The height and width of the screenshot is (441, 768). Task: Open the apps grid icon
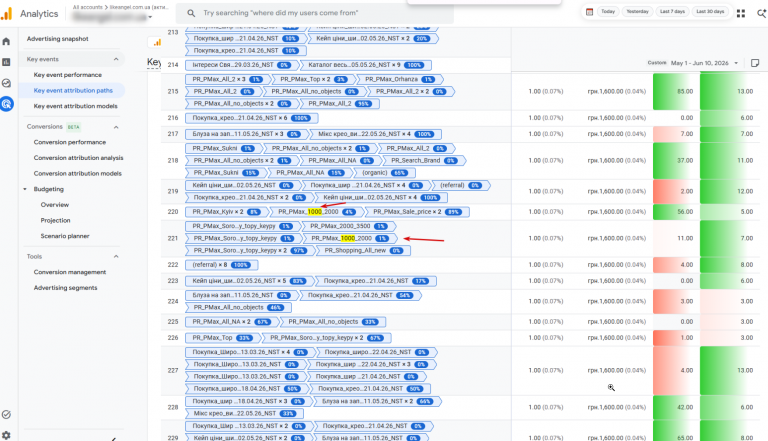tap(741, 14)
